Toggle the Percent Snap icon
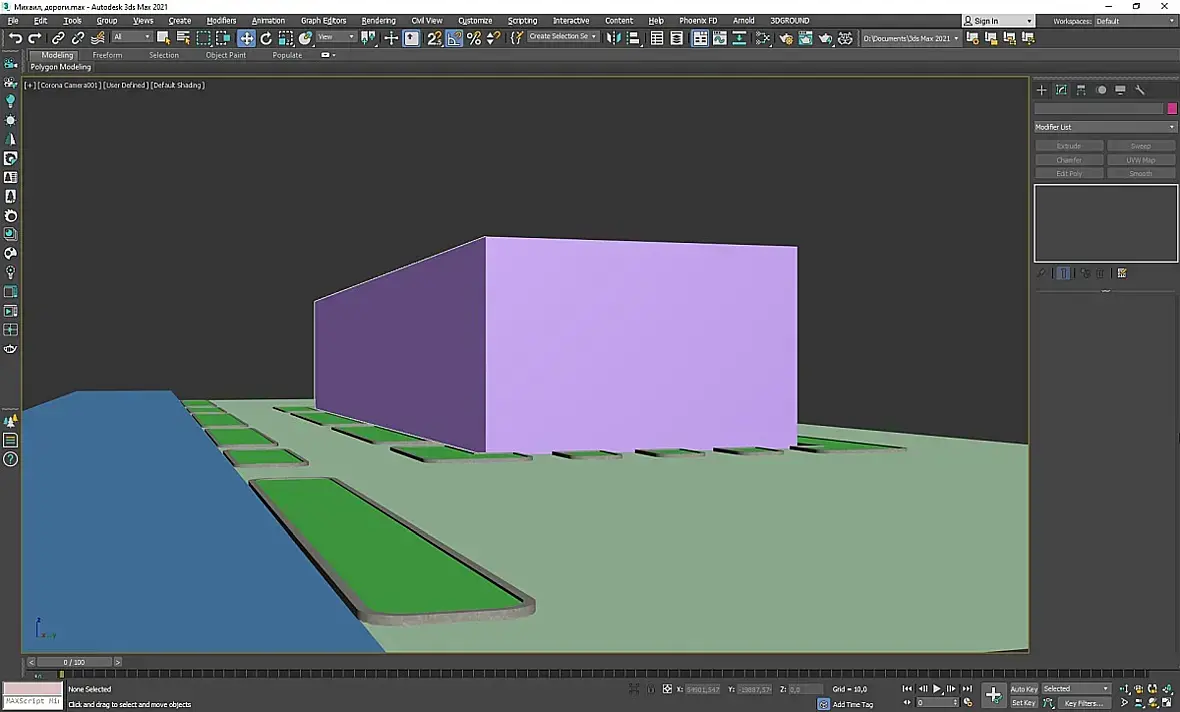This screenshot has width=1180, height=712. pyautogui.click(x=474, y=38)
